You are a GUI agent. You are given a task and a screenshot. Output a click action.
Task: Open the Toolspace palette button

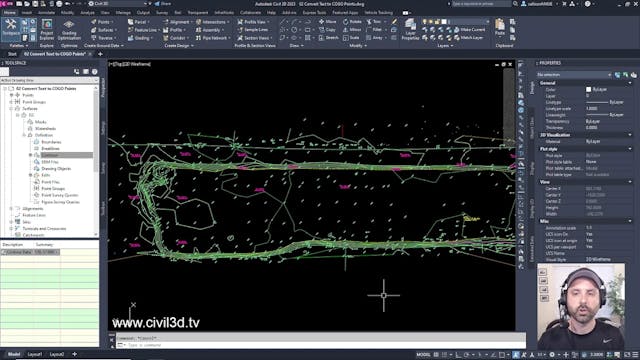11,28
